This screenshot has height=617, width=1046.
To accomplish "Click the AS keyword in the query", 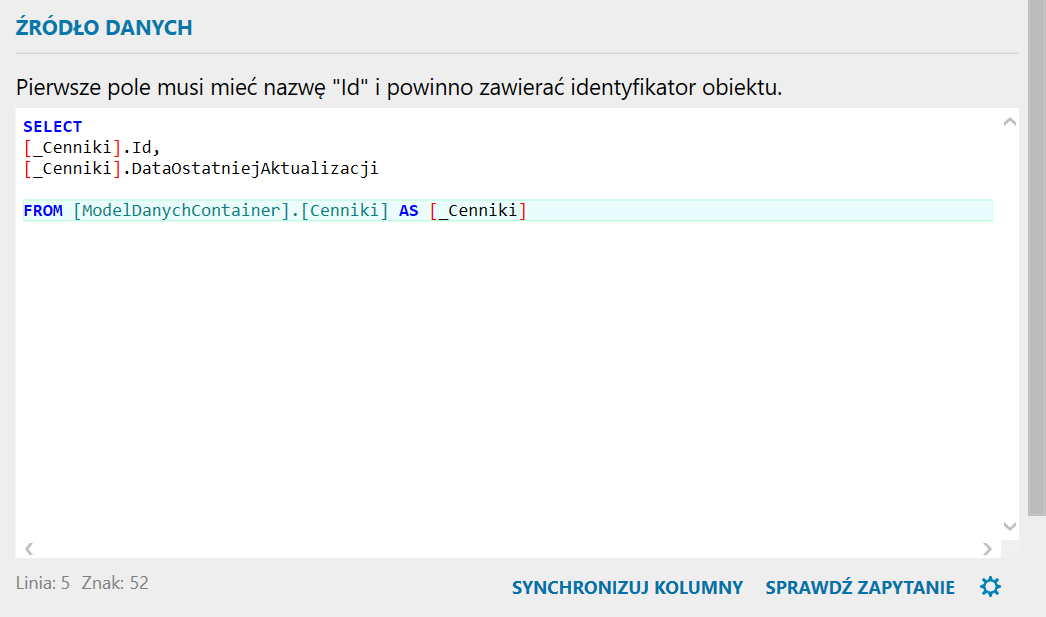I will (408, 211).
